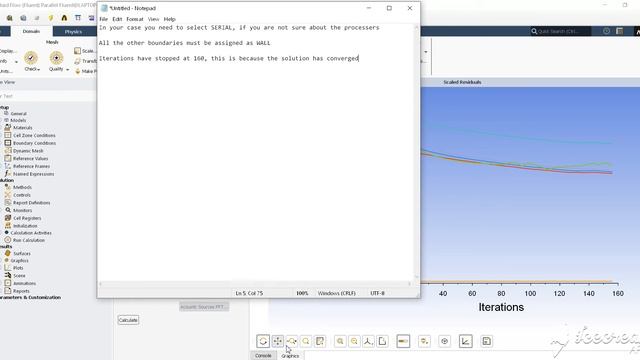The image size is (640, 360).
Task: Click the save picture icon in graphics toolbar
Action: click(x=487, y=341)
